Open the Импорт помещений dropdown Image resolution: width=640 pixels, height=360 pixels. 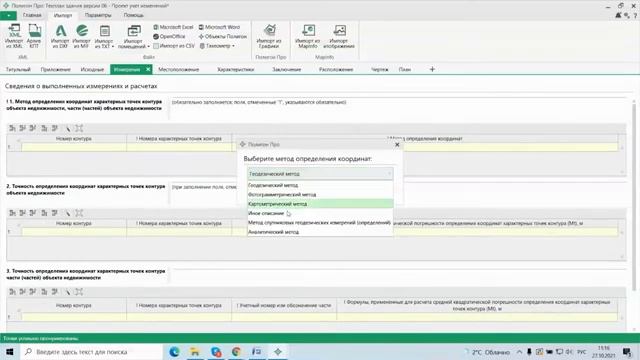click(x=133, y=36)
